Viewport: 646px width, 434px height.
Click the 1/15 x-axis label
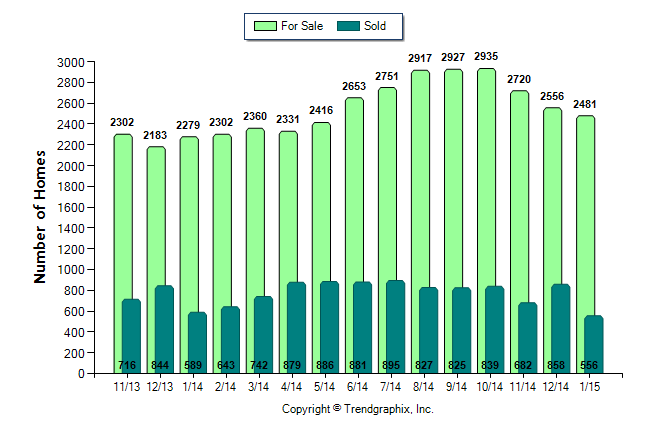tap(593, 386)
